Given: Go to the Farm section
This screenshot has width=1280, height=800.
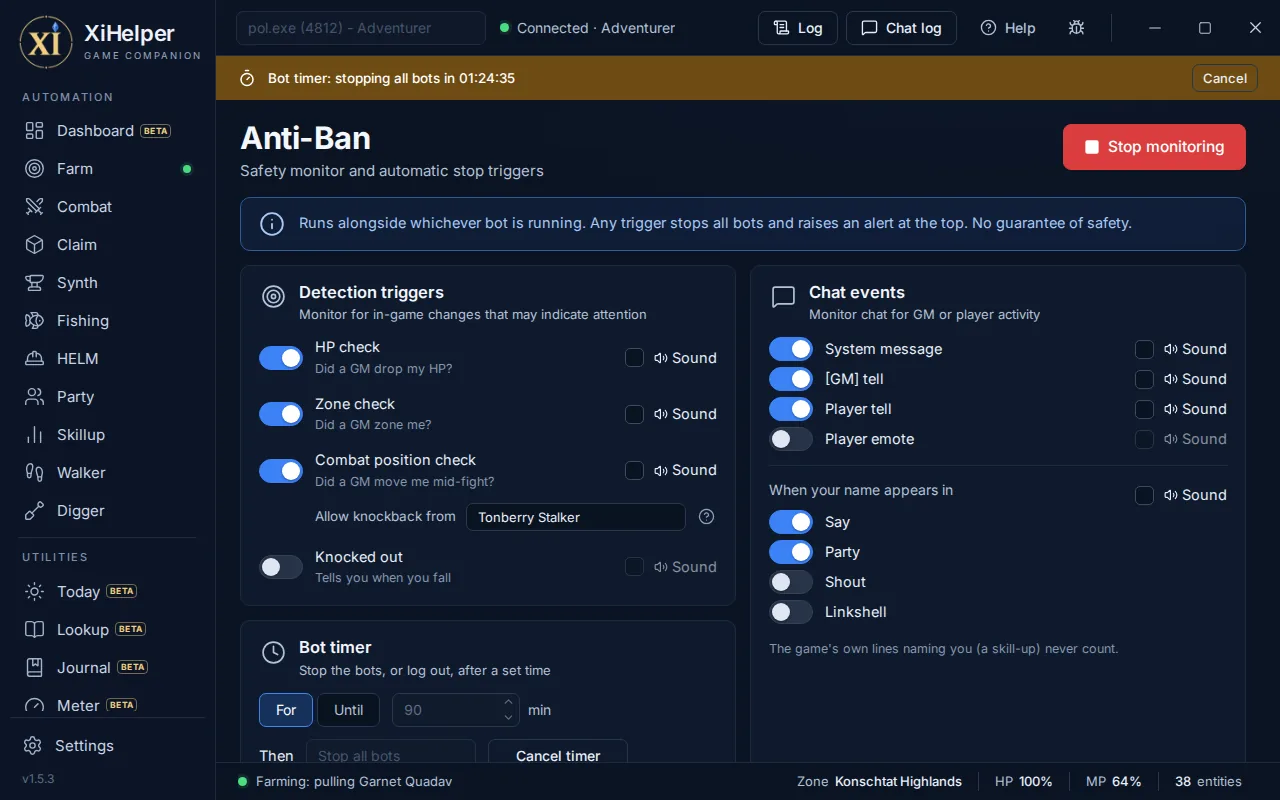Looking at the screenshot, I should click(x=108, y=169).
